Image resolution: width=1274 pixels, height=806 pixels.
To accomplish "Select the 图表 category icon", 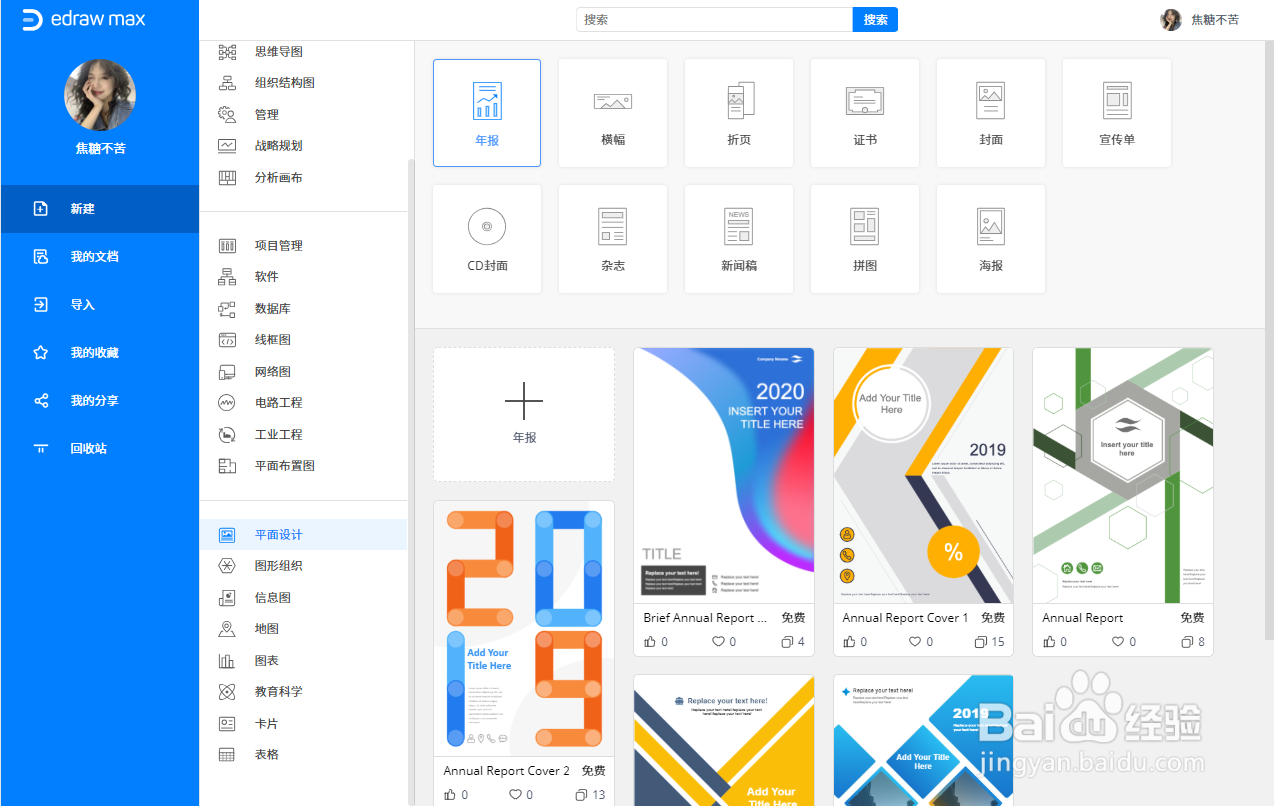I will 228,660.
